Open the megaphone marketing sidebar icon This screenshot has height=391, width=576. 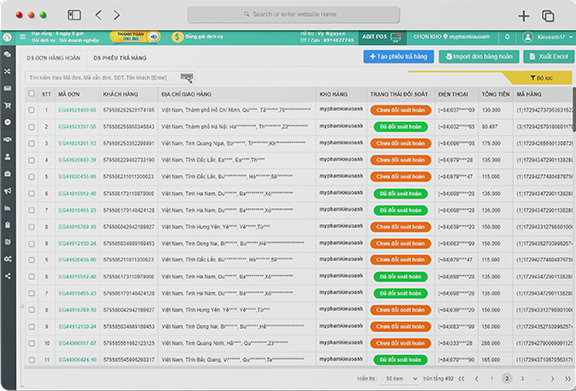tap(7, 191)
